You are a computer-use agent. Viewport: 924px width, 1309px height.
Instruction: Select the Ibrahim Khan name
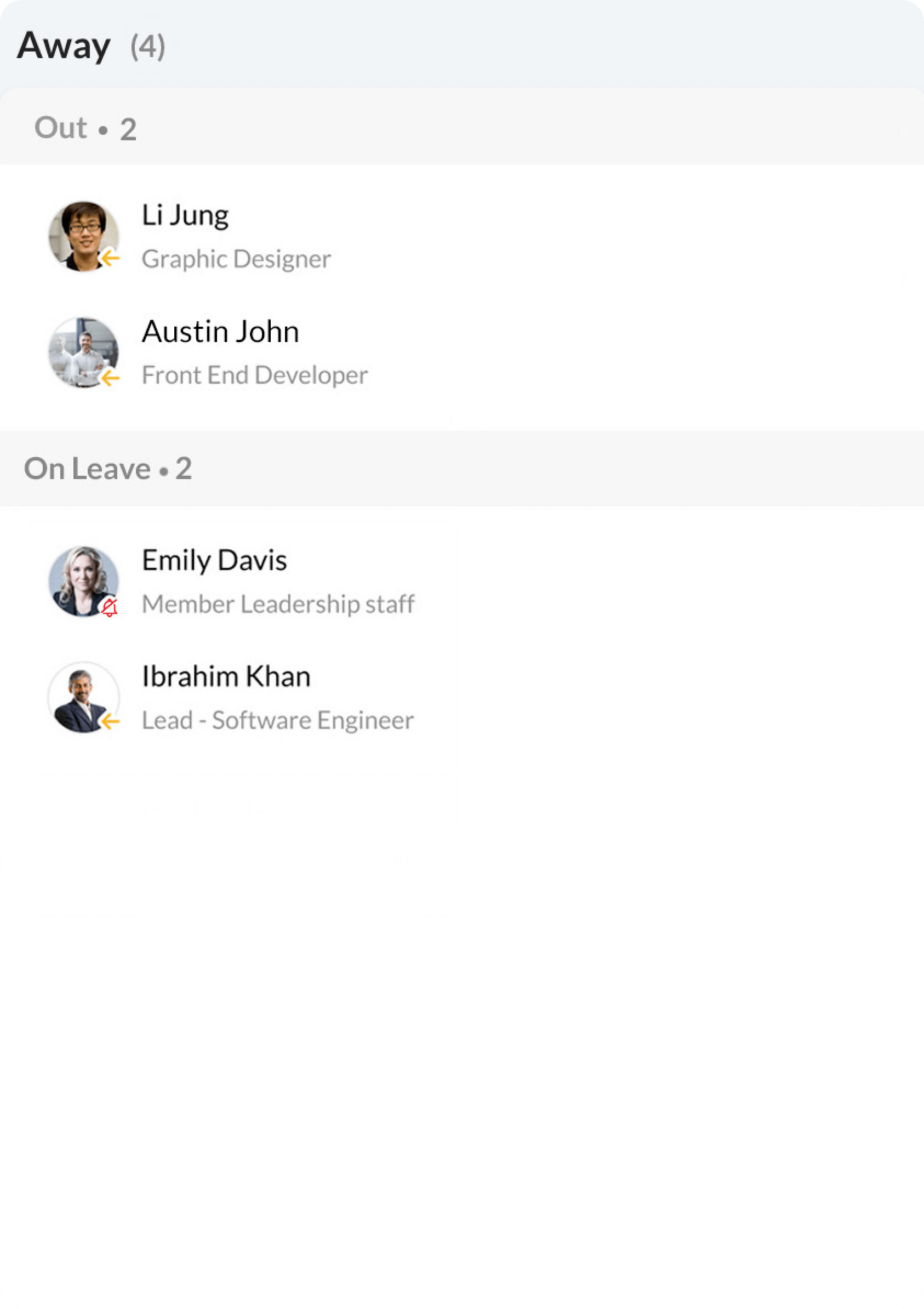226,677
